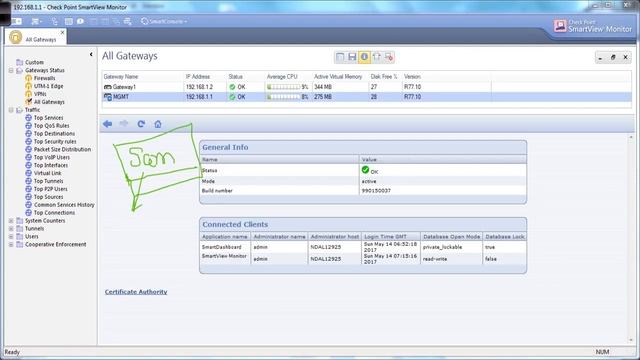Image resolution: width=640 pixels, height=360 pixels.
Task: Navigate back with the blue arrow
Action: (x=107, y=124)
